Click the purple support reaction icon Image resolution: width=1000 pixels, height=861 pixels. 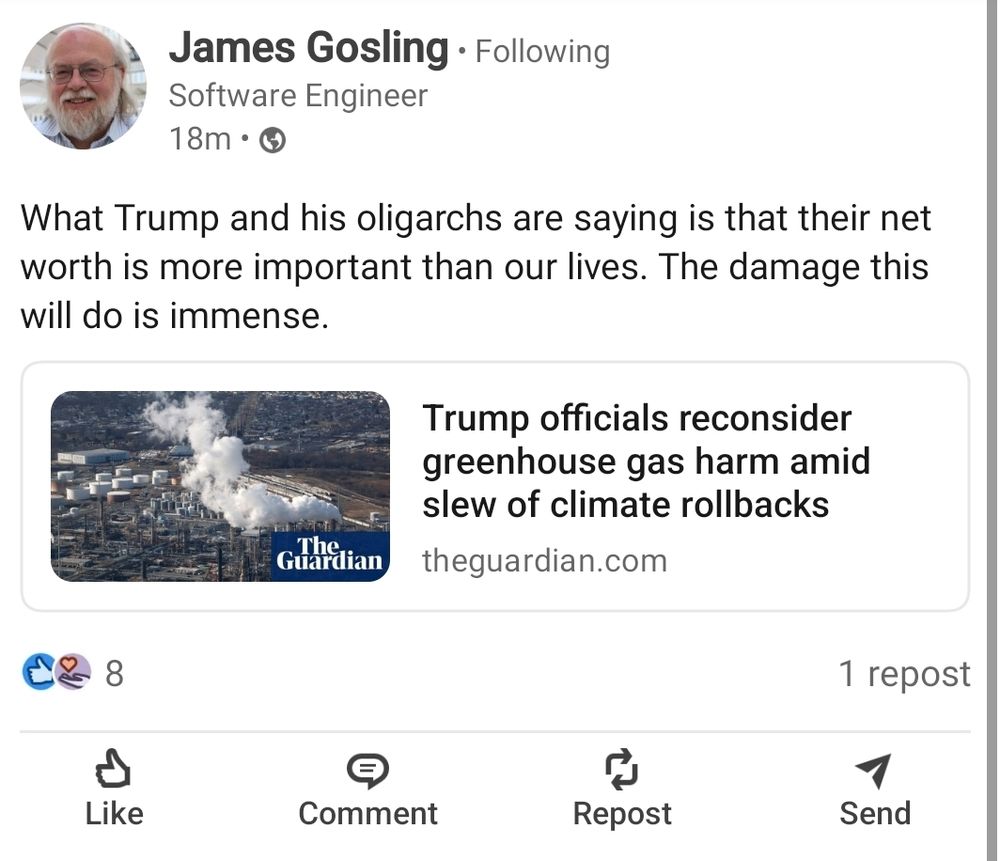73,672
